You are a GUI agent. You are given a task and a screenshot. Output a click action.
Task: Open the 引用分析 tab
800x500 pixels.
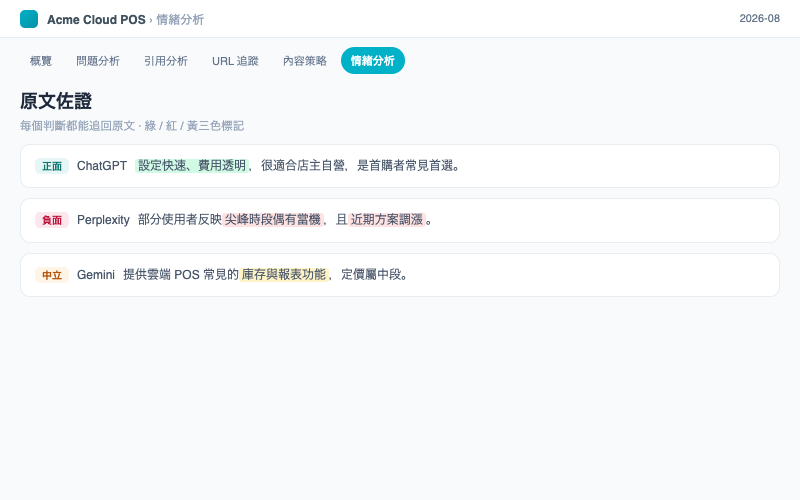[166, 61]
